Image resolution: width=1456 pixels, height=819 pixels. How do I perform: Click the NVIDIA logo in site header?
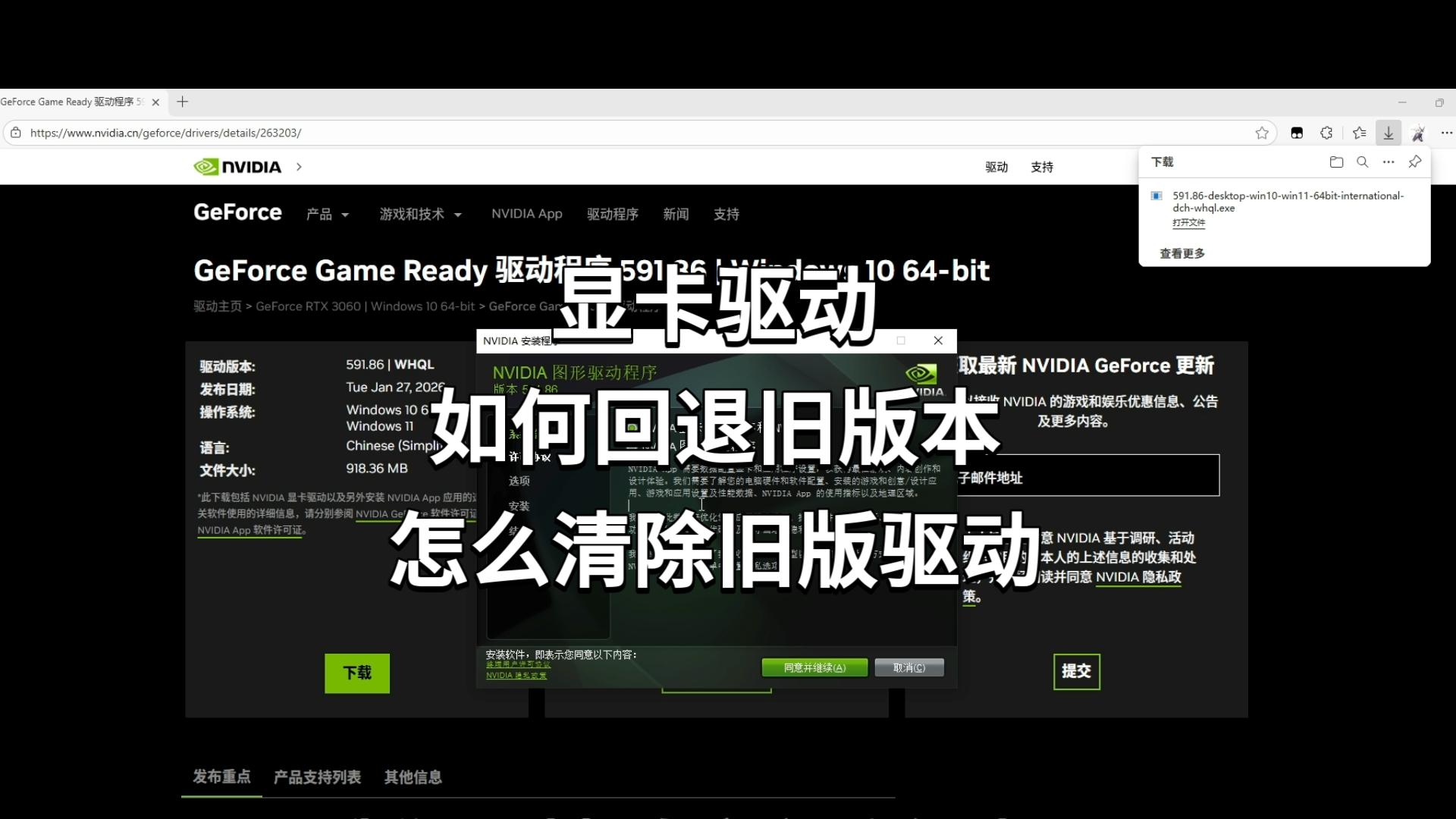[x=237, y=167]
